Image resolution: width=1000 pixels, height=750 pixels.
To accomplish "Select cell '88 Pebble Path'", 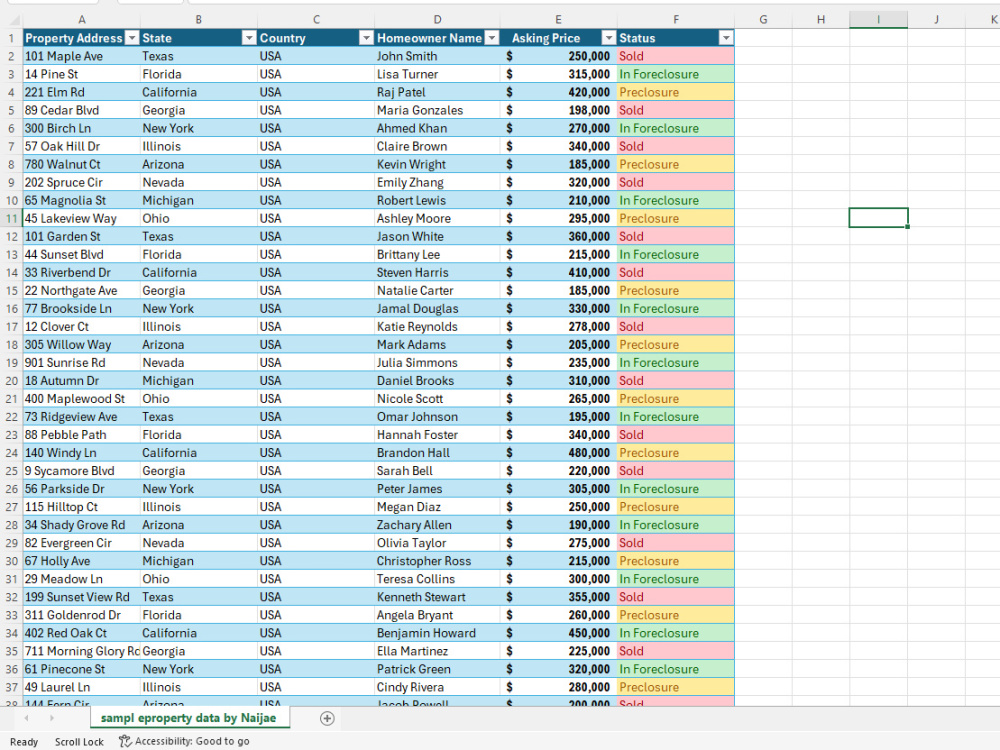I will pos(82,435).
